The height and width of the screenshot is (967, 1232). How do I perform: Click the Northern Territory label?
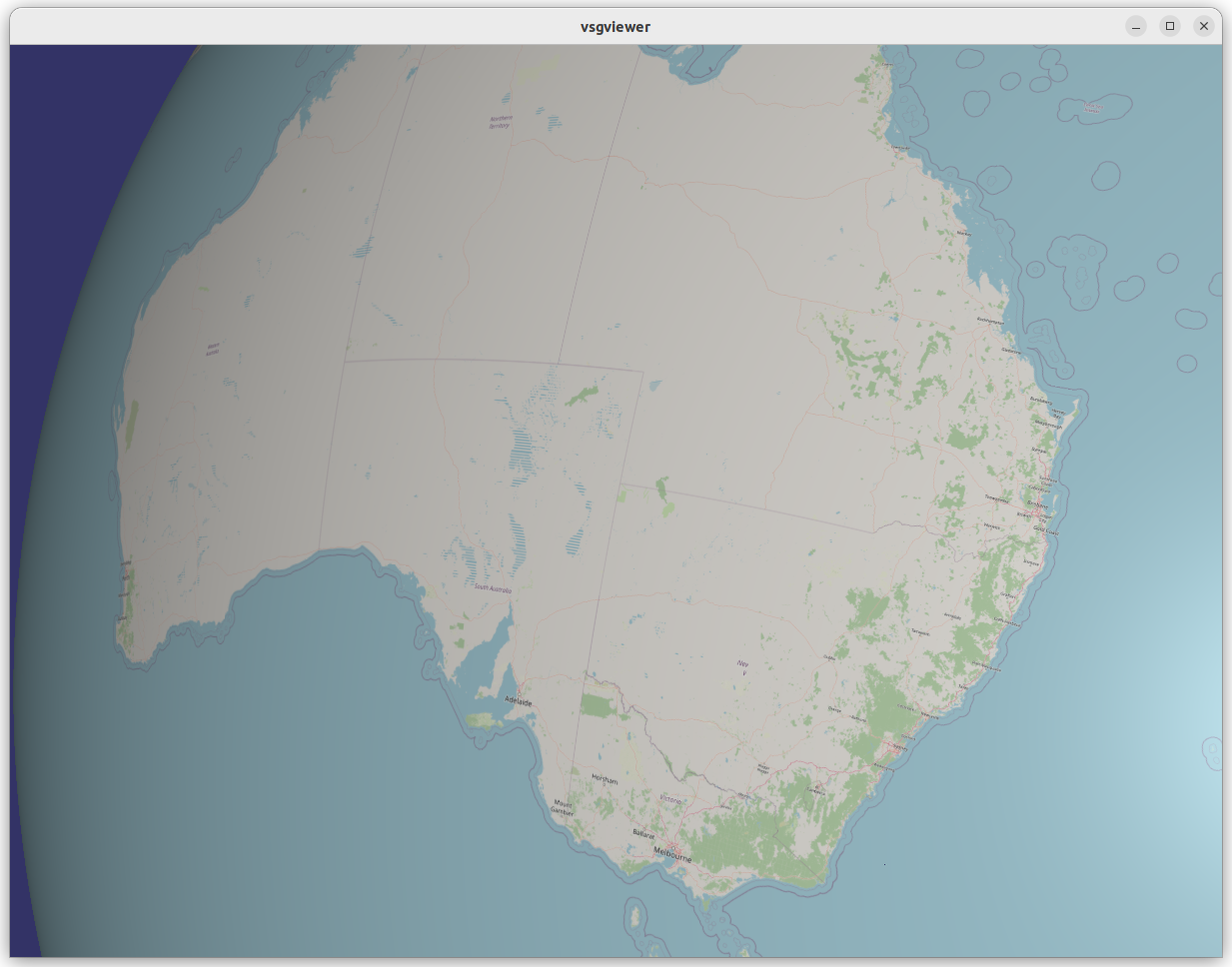(501, 122)
